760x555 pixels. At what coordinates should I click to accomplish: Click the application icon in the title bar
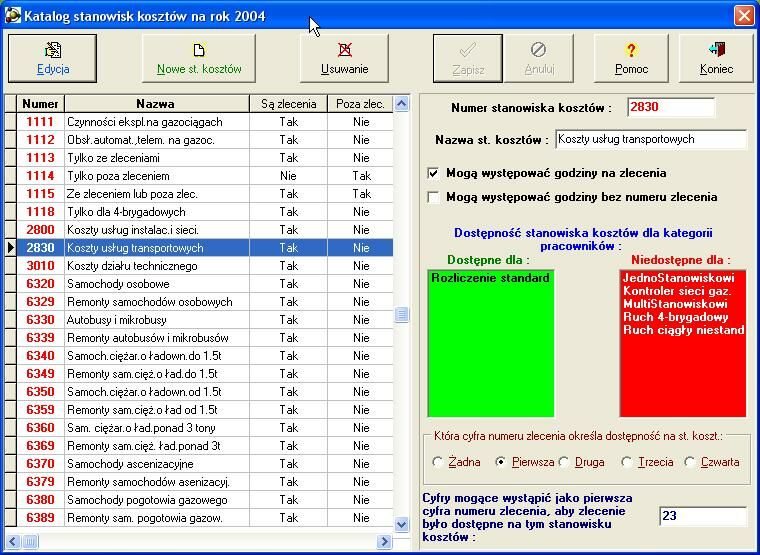pyautogui.click(x=13, y=16)
